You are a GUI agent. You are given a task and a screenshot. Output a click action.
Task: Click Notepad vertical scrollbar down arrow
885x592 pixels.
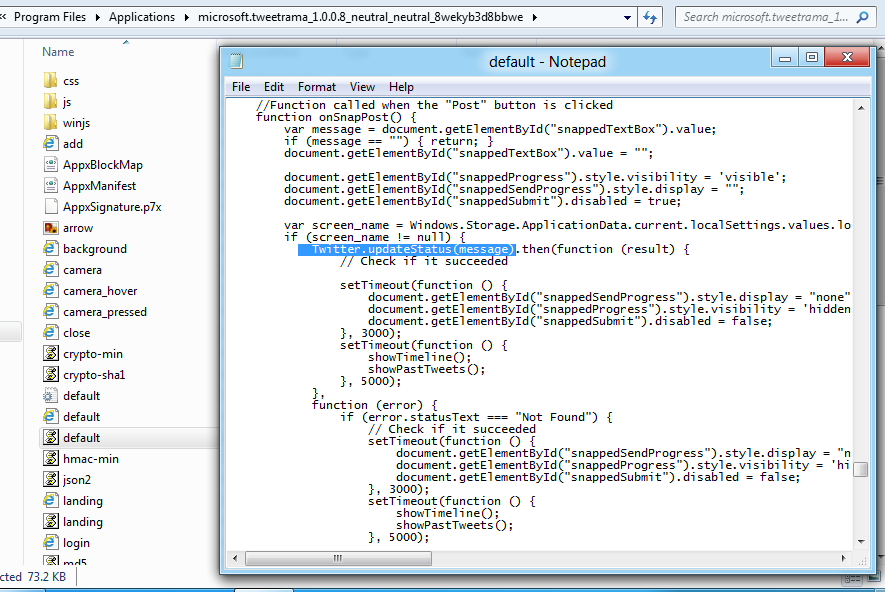click(861, 541)
